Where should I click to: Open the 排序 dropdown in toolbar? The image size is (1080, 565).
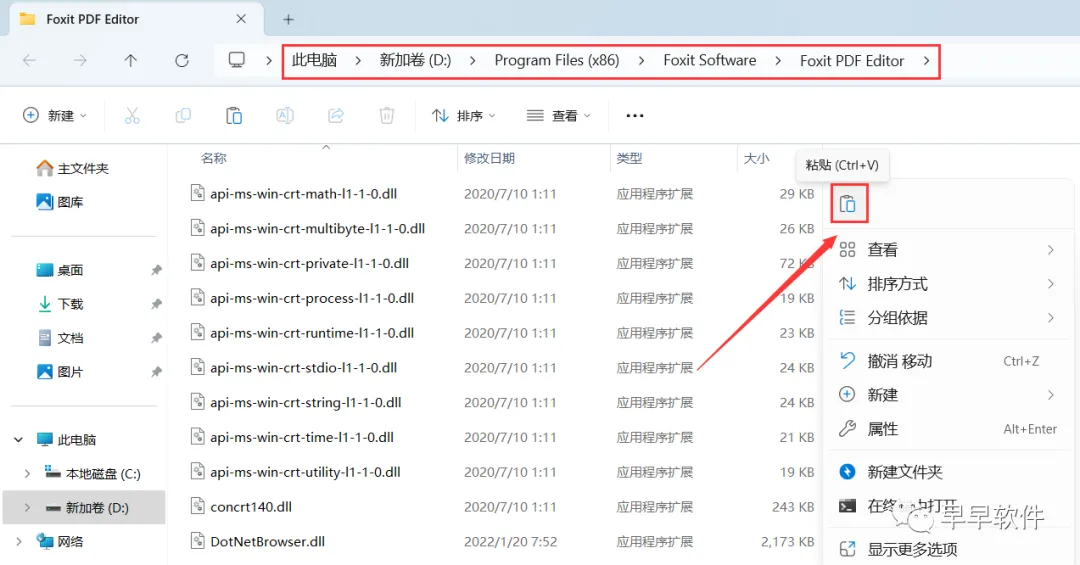[x=464, y=115]
